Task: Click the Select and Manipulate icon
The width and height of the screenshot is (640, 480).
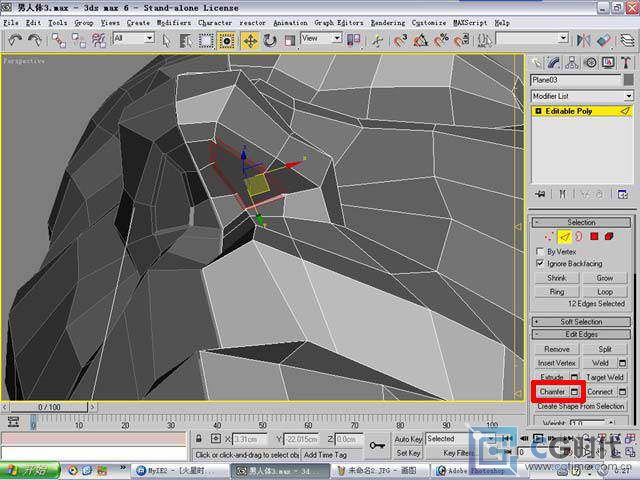Action: [377, 40]
